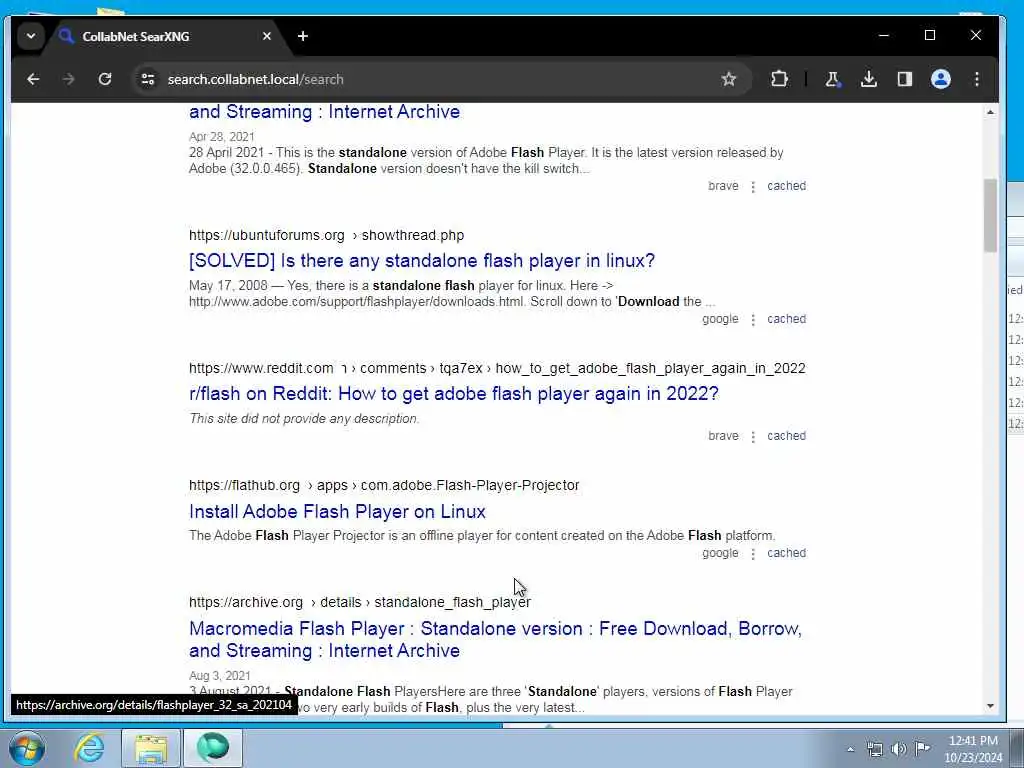Click 'brave' engine label on reddit result
The image size is (1024, 768).
click(x=723, y=436)
